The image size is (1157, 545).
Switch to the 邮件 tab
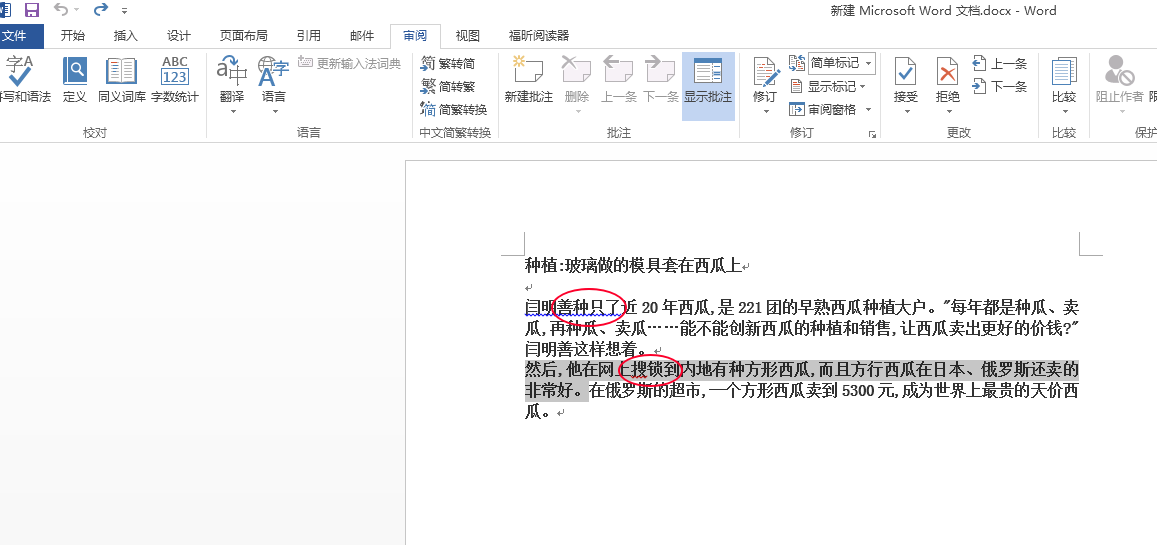pyautogui.click(x=362, y=35)
